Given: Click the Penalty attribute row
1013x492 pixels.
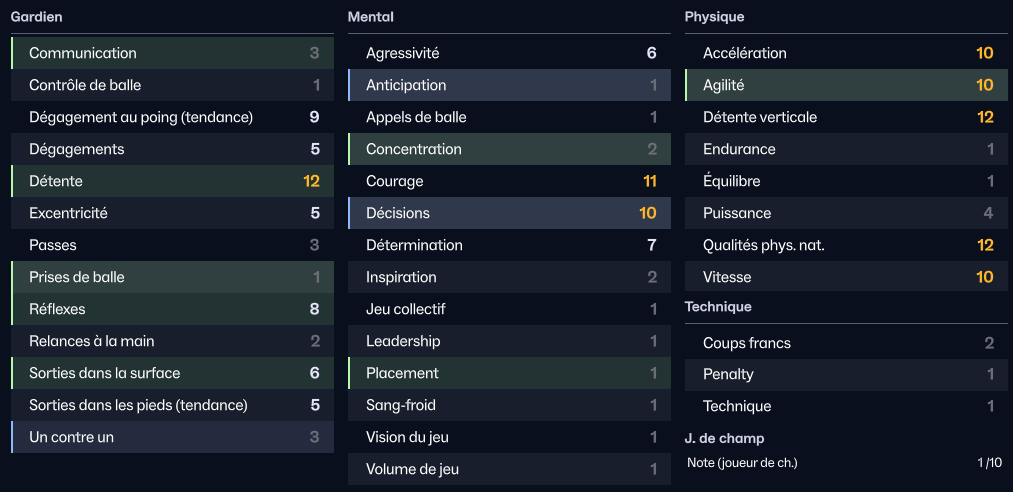Looking at the screenshot, I should pos(846,374).
